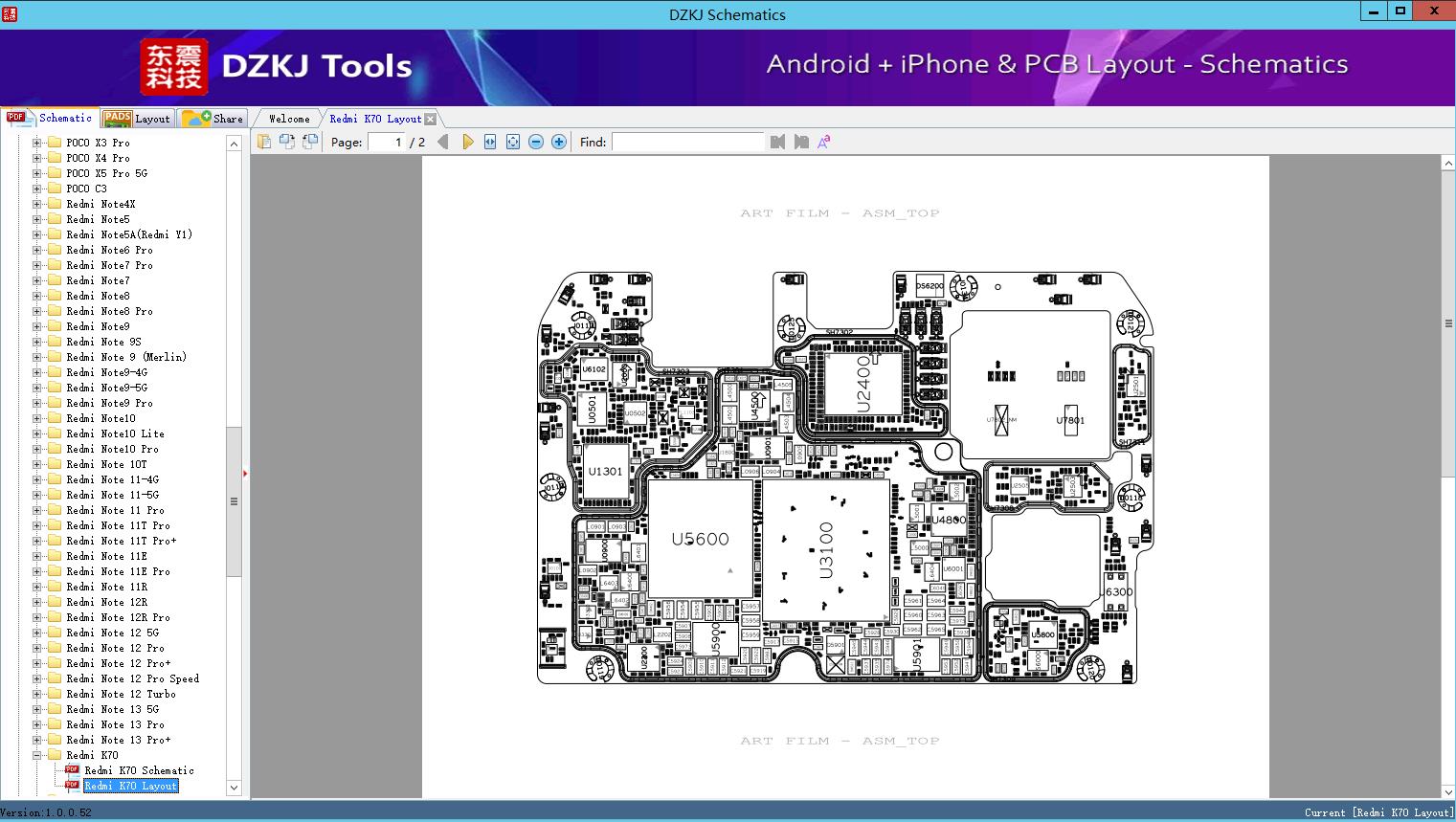The height and width of the screenshot is (822, 1456).
Task: Zoom in with the plus icon
Action: pyautogui.click(x=559, y=142)
